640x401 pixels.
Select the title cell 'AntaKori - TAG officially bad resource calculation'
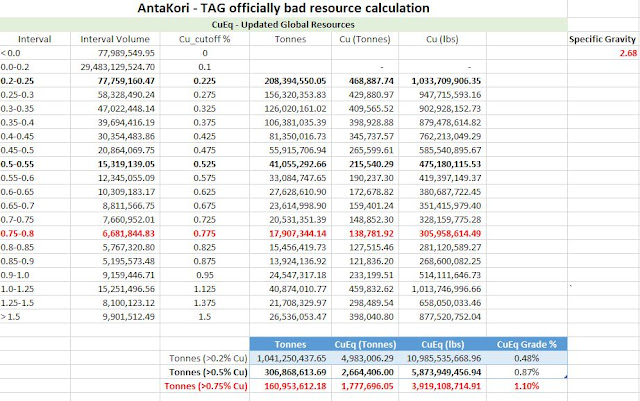pyautogui.click(x=283, y=8)
